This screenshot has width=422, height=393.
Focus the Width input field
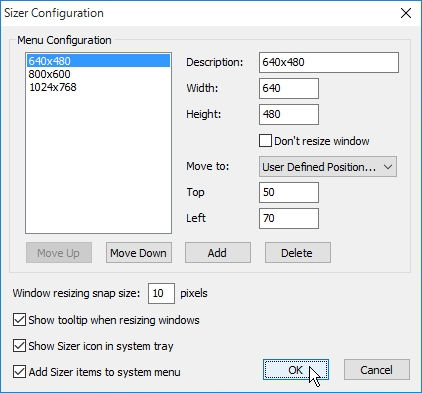[289, 88]
